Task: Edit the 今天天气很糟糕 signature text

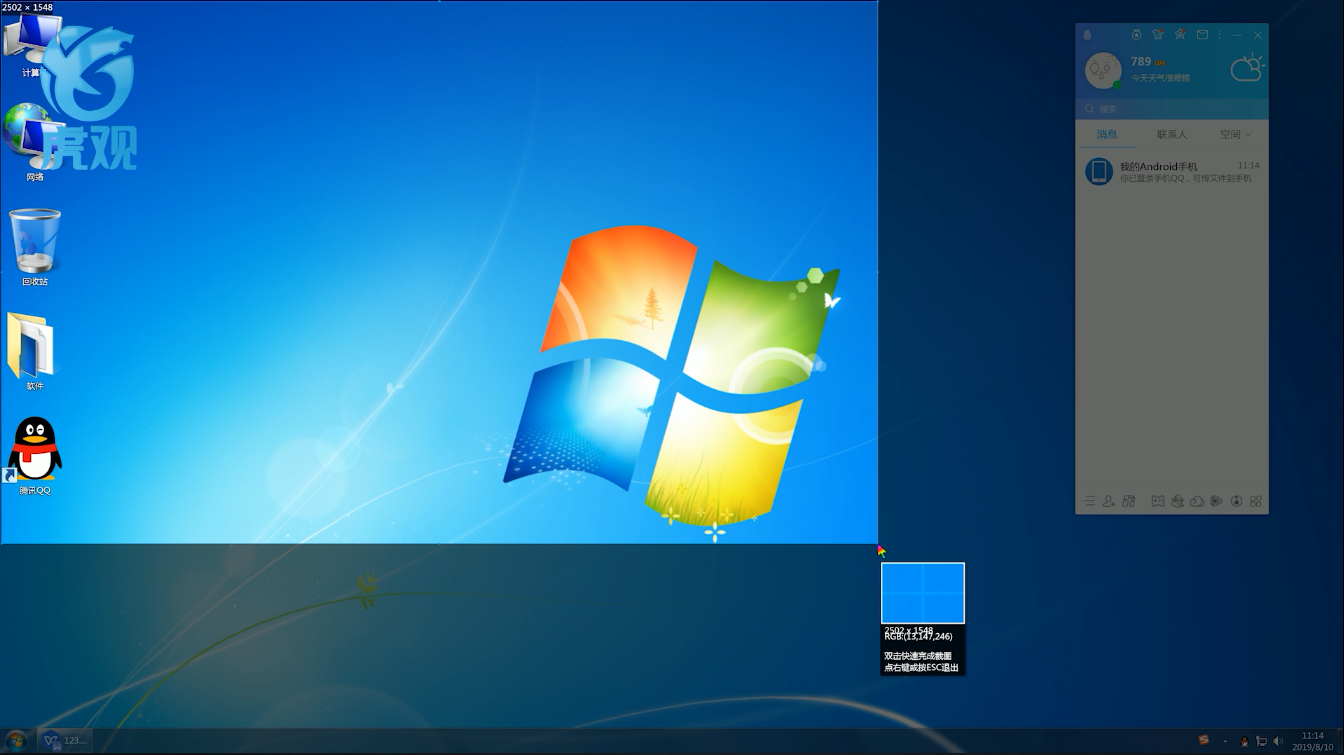Action: [1160, 78]
